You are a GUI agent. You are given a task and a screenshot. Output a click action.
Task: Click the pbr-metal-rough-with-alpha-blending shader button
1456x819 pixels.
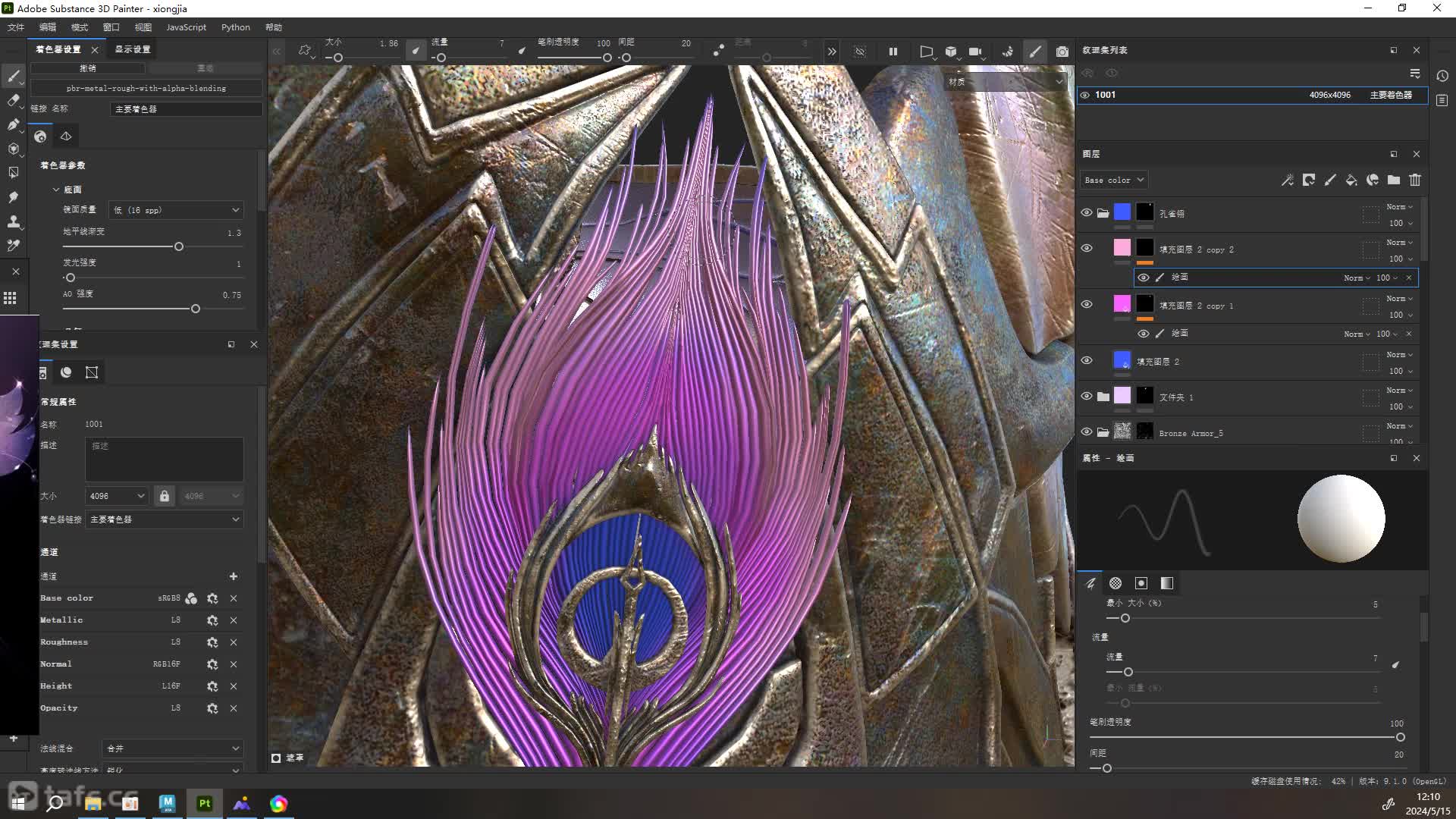(x=146, y=88)
